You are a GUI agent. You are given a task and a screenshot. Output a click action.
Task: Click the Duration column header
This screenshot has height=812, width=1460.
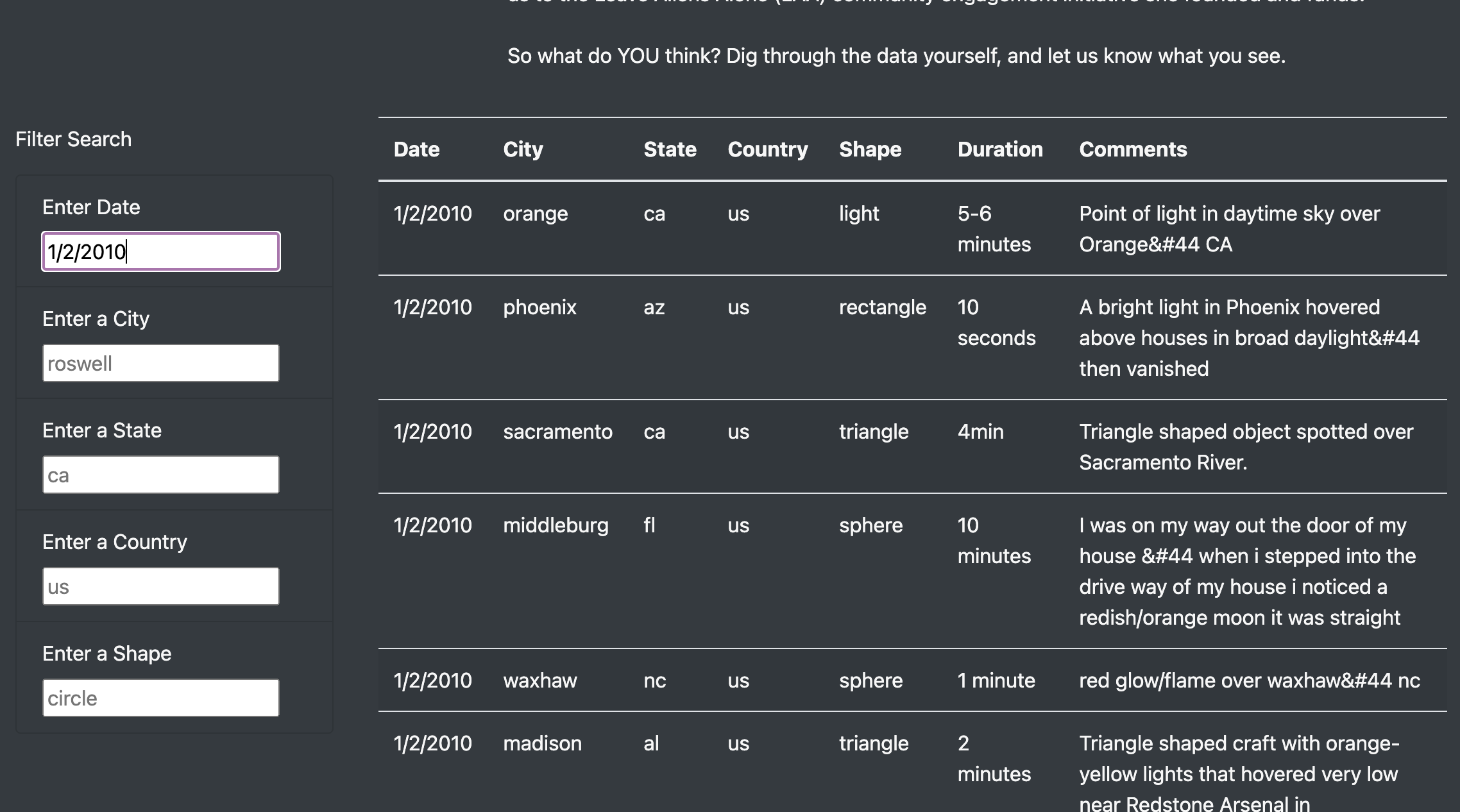coord(999,149)
